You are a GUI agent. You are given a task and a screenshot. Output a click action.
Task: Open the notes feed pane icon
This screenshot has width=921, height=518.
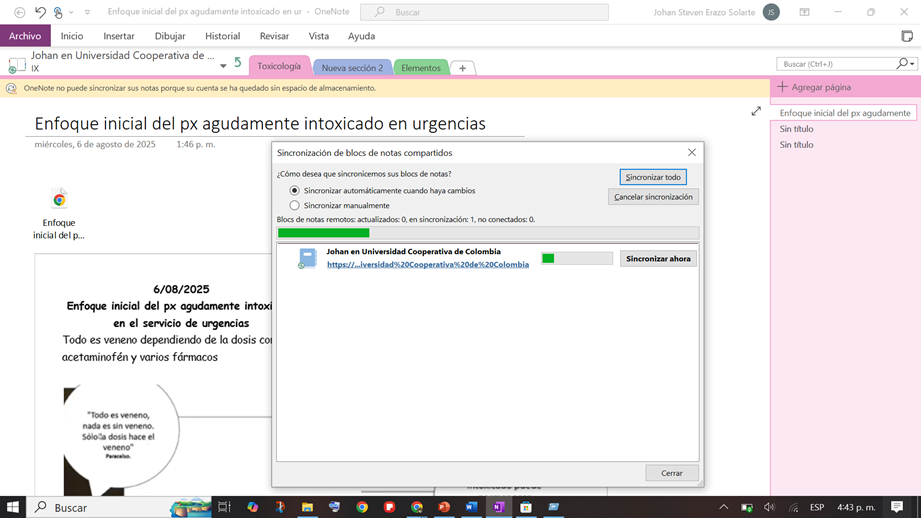point(907,36)
